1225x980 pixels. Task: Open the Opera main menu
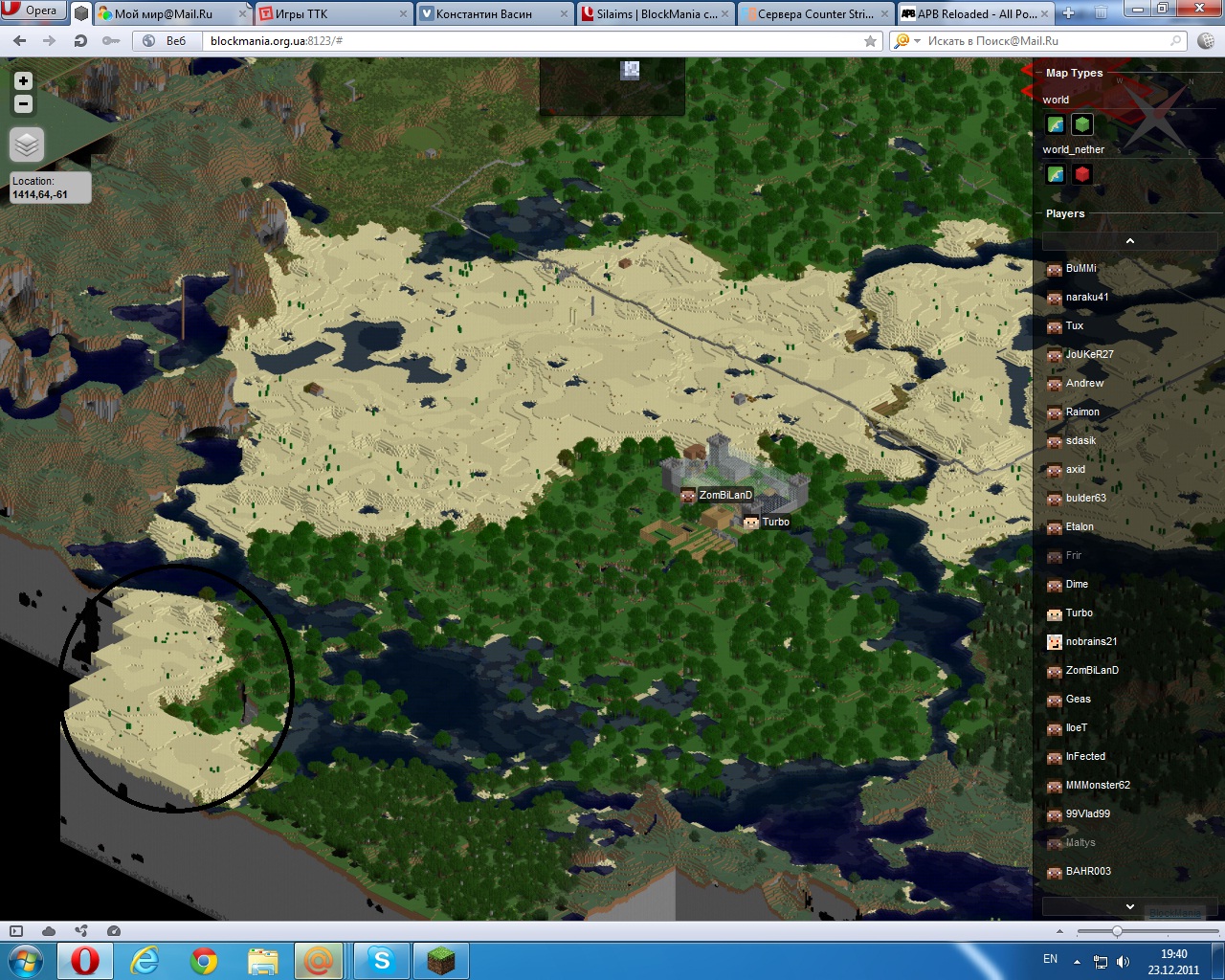coord(33,11)
